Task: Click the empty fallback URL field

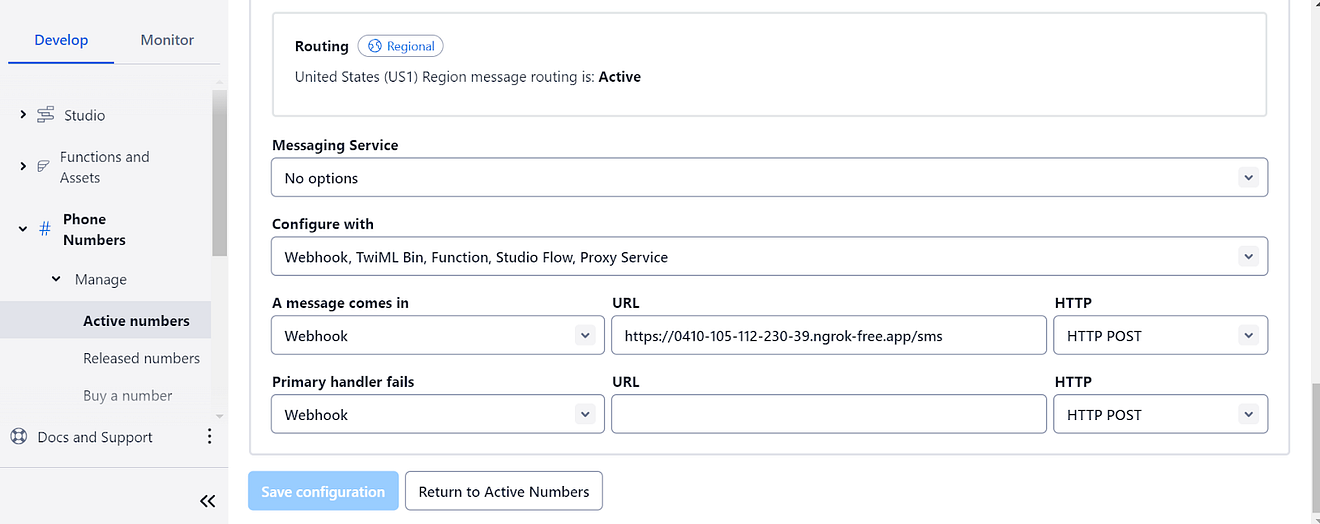Action: 828,414
